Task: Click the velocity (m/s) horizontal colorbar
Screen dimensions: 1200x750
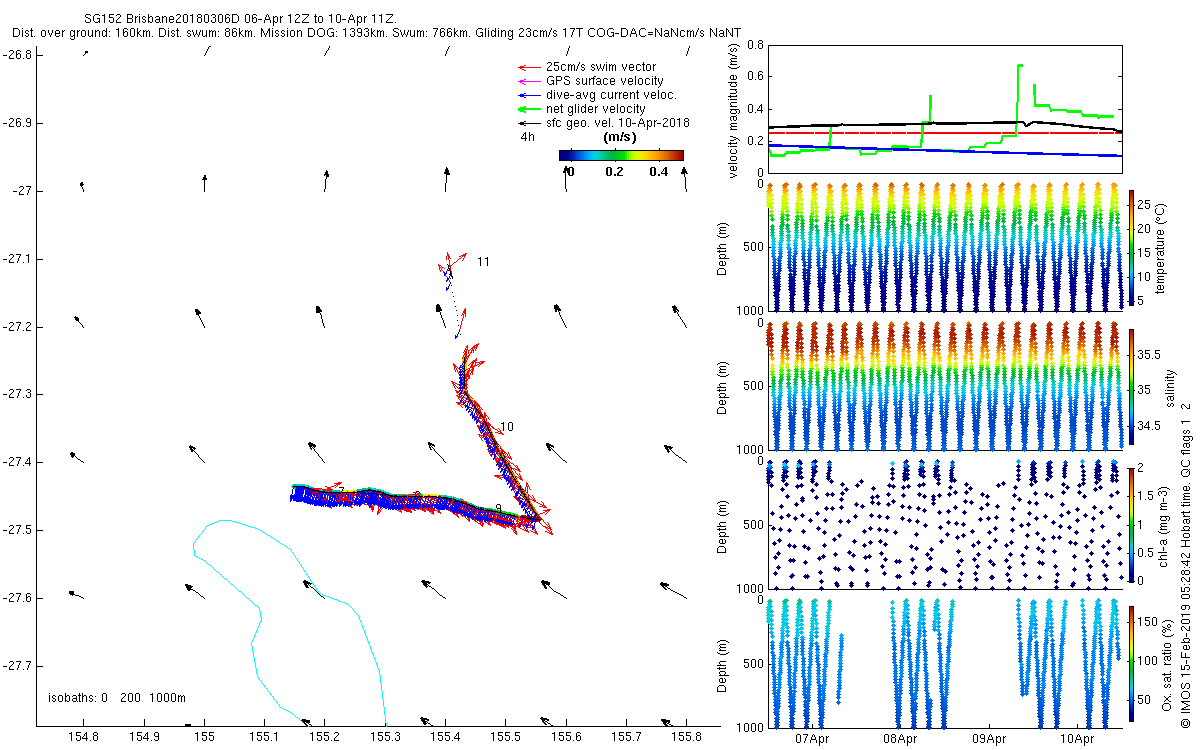Action: (x=620, y=155)
